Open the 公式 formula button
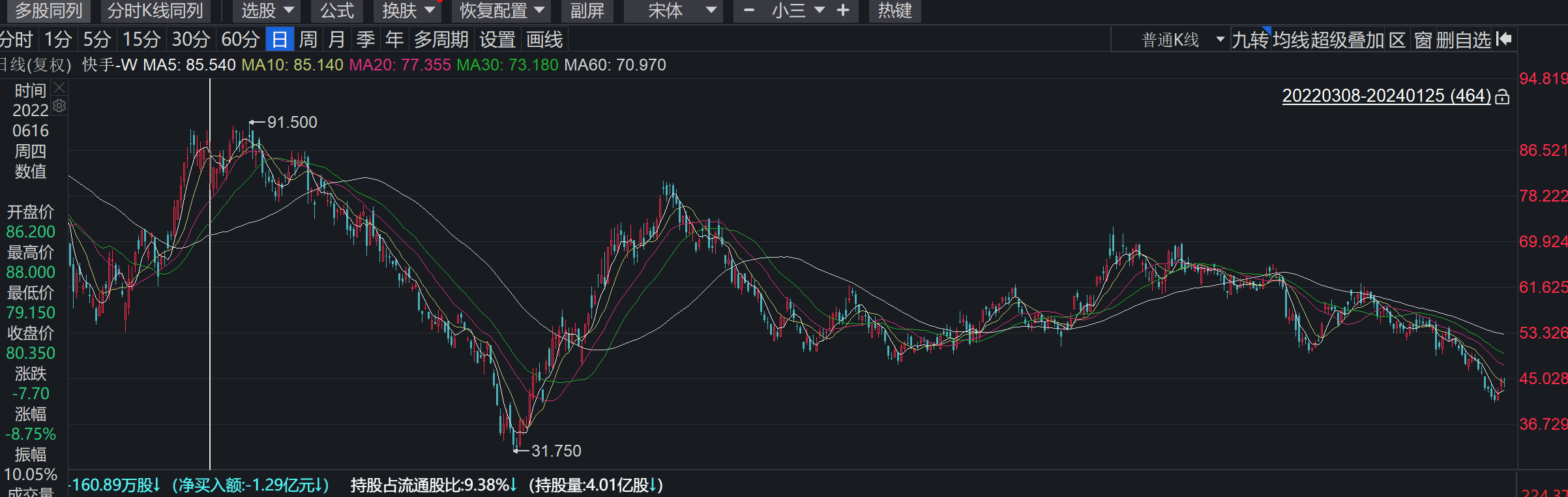The image size is (1568, 497). (337, 10)
